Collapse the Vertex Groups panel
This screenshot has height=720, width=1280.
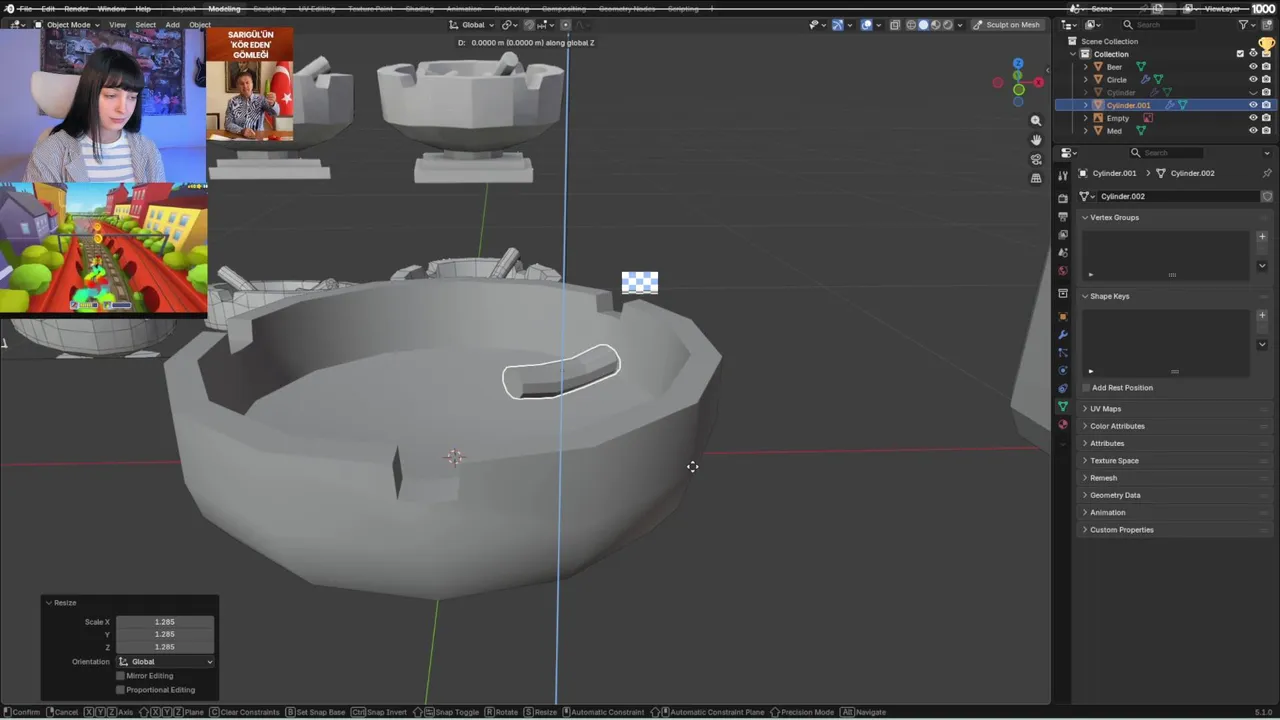click(1114, 217)
